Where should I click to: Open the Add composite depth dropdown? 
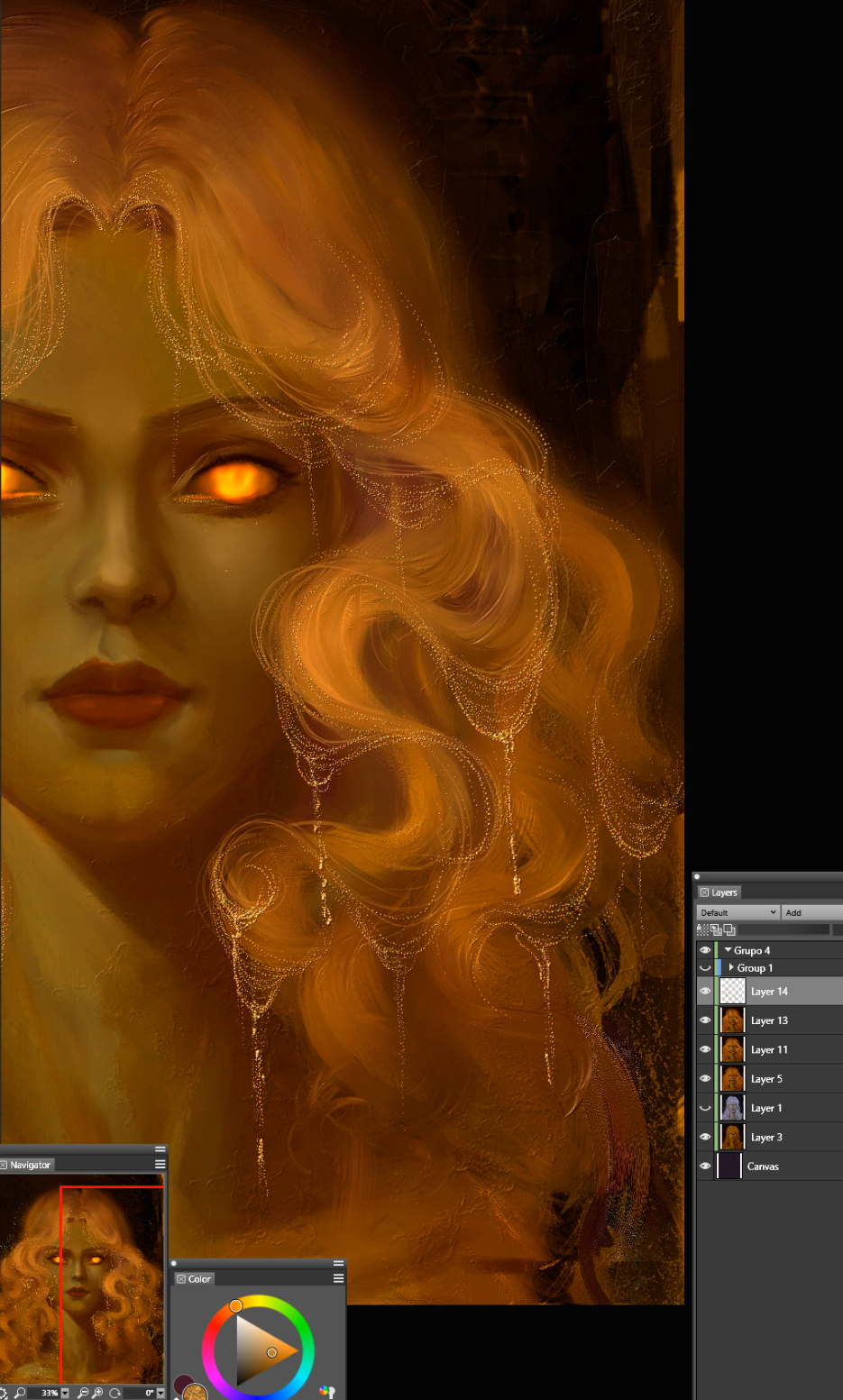click(x=812, y=912)
